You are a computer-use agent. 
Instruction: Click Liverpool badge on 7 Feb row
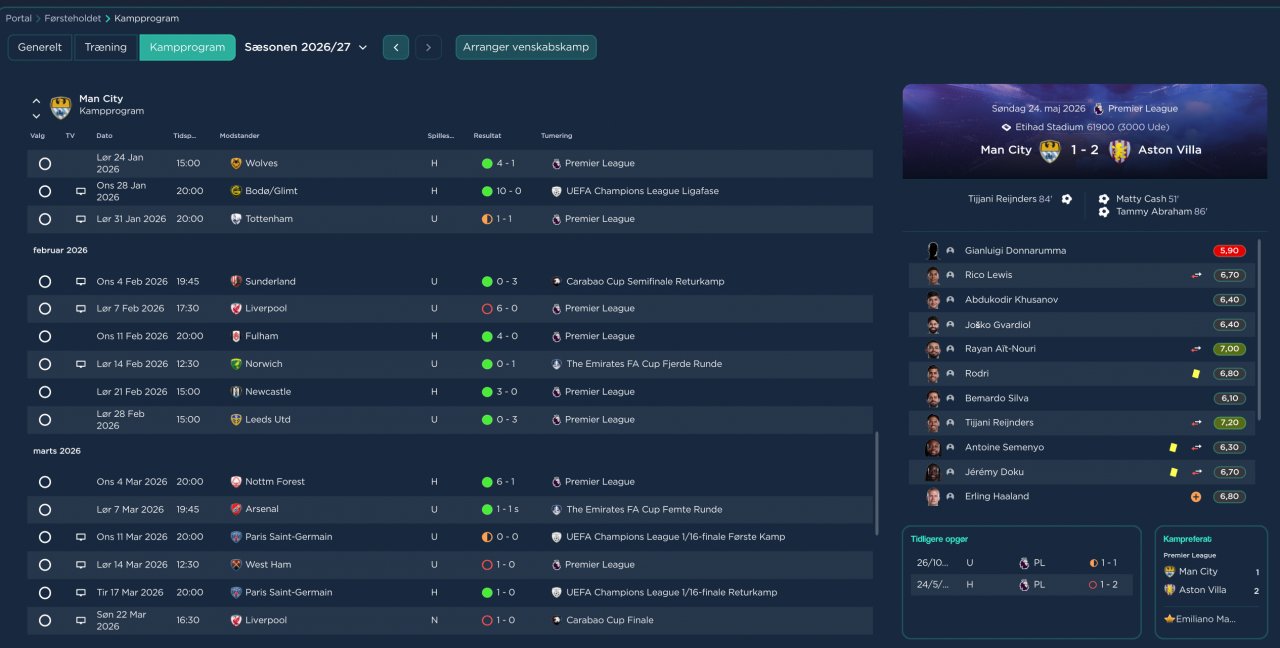[x=236, y=309]
